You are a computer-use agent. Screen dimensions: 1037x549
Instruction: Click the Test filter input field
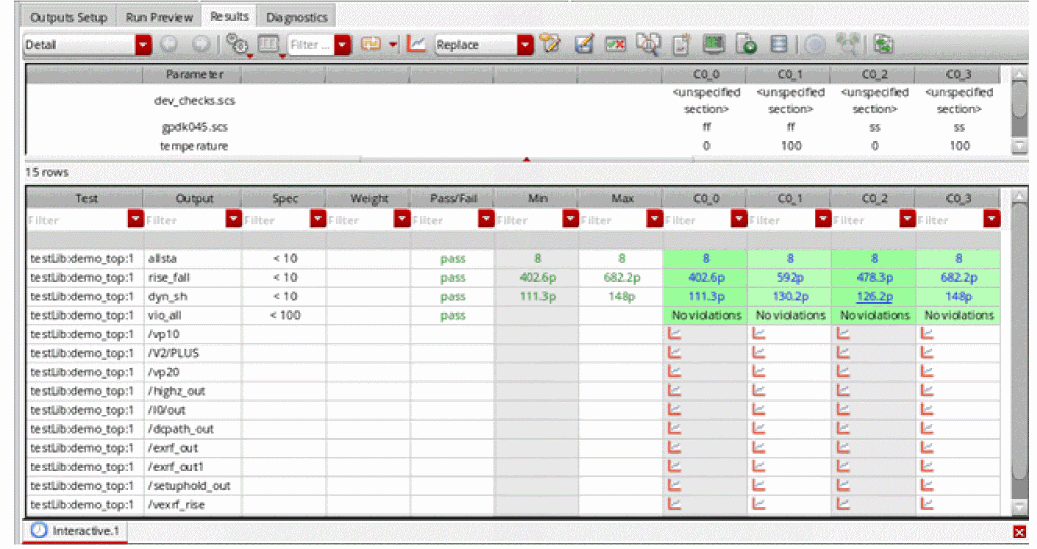(77, 220)
